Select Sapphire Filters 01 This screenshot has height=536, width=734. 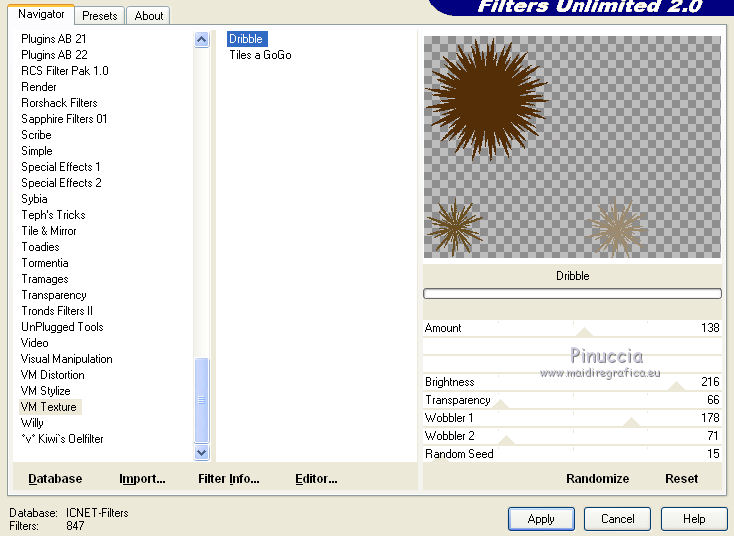click(64, 119)
